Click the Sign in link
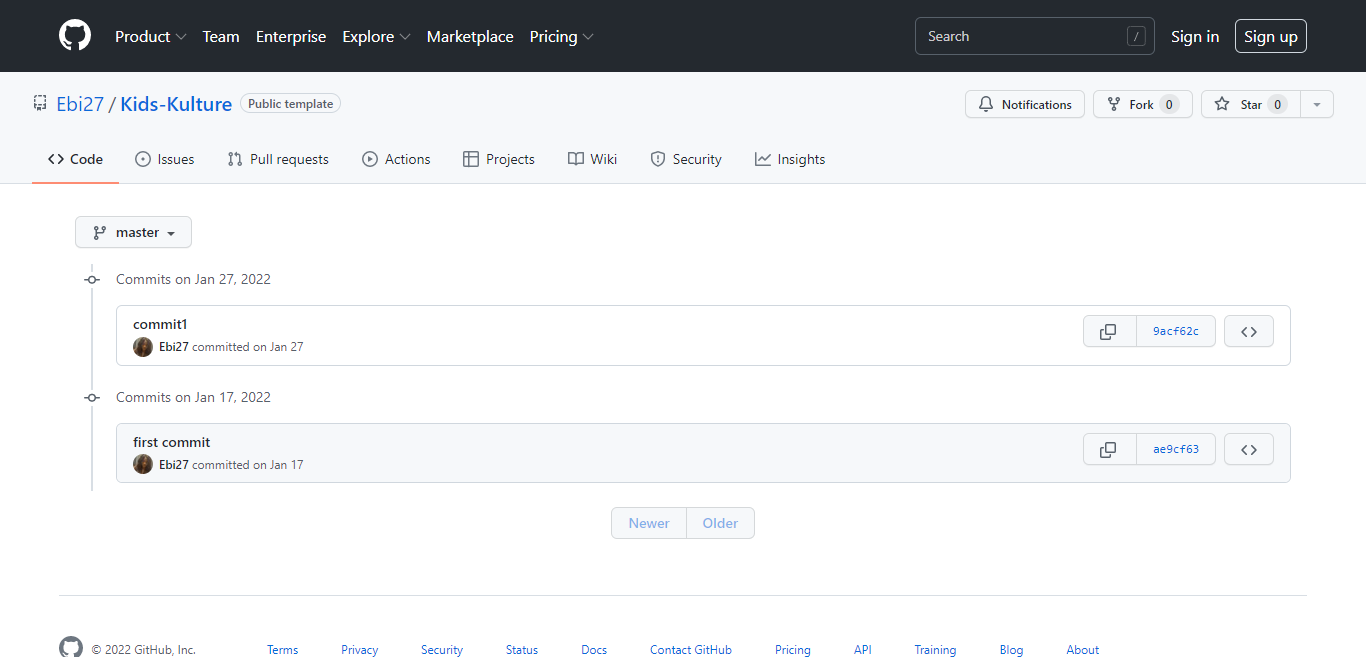Viewport: 1366px width, 657px height. pyautogui.click(x=1195, y=36)
